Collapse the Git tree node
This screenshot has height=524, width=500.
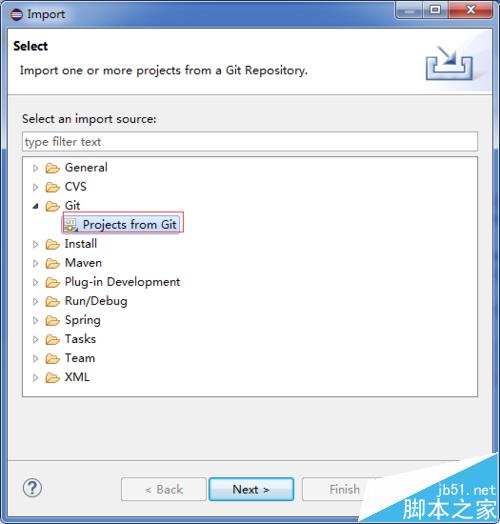click(35, 206)
